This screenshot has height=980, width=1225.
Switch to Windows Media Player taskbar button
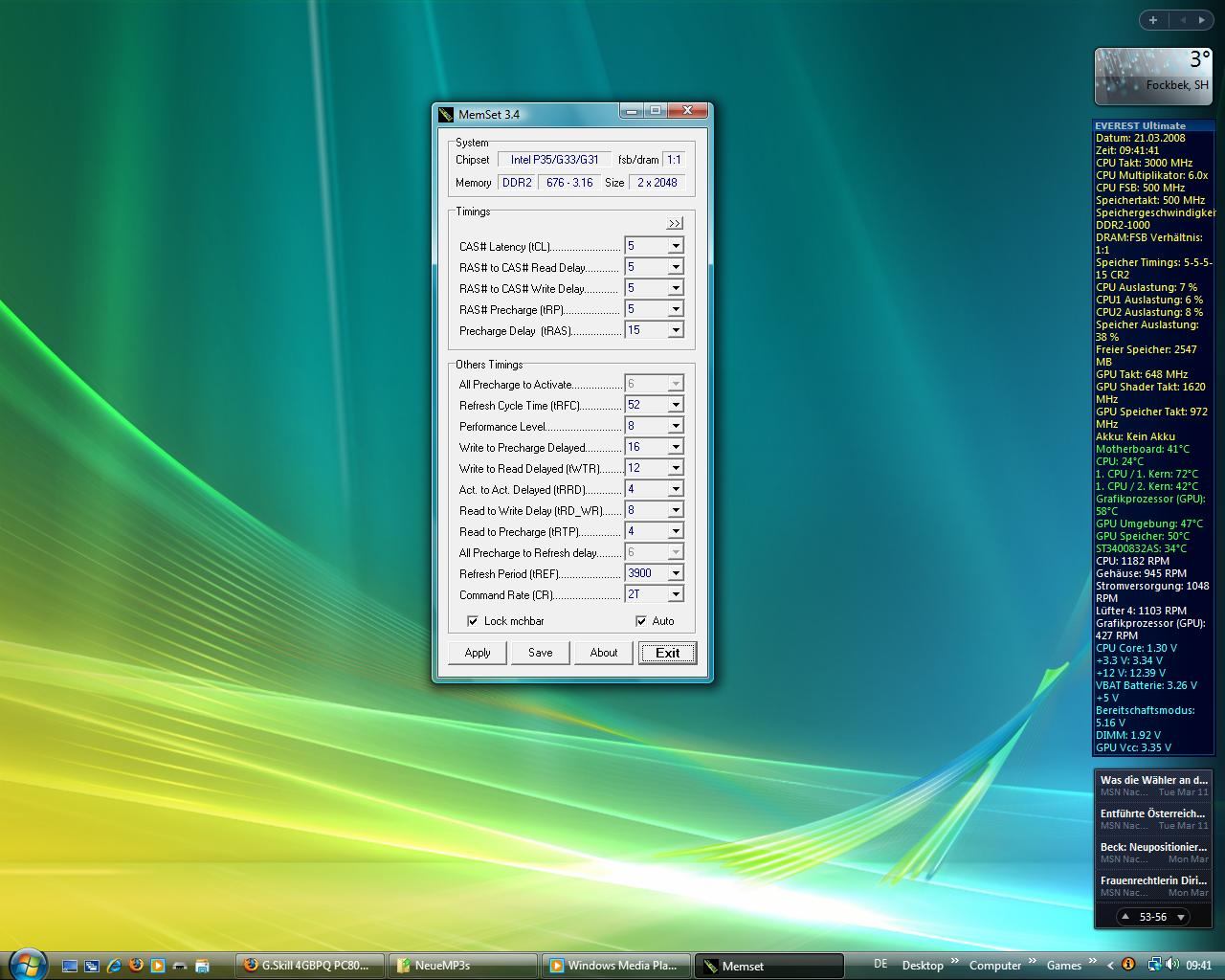click(x=617, y=966)
